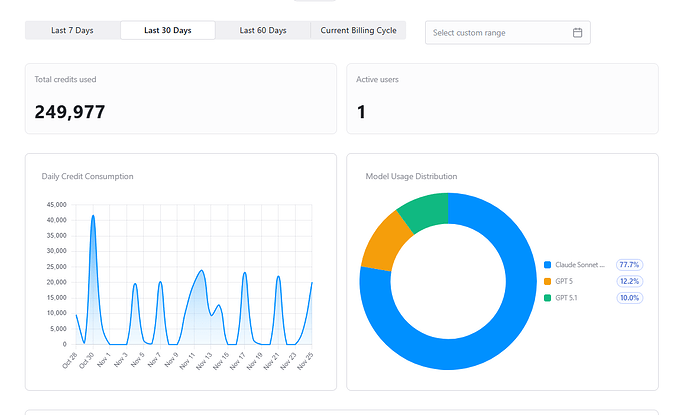Click blue Claude Sonnet legend swatch
The width and height of the screenshot is (690, 415).
(547, 265)
